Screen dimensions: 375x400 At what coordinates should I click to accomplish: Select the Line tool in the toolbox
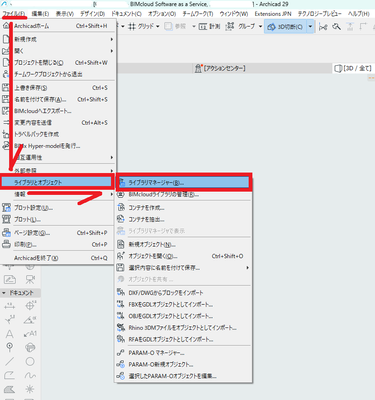pyautogui.click(x=10, y=361)
